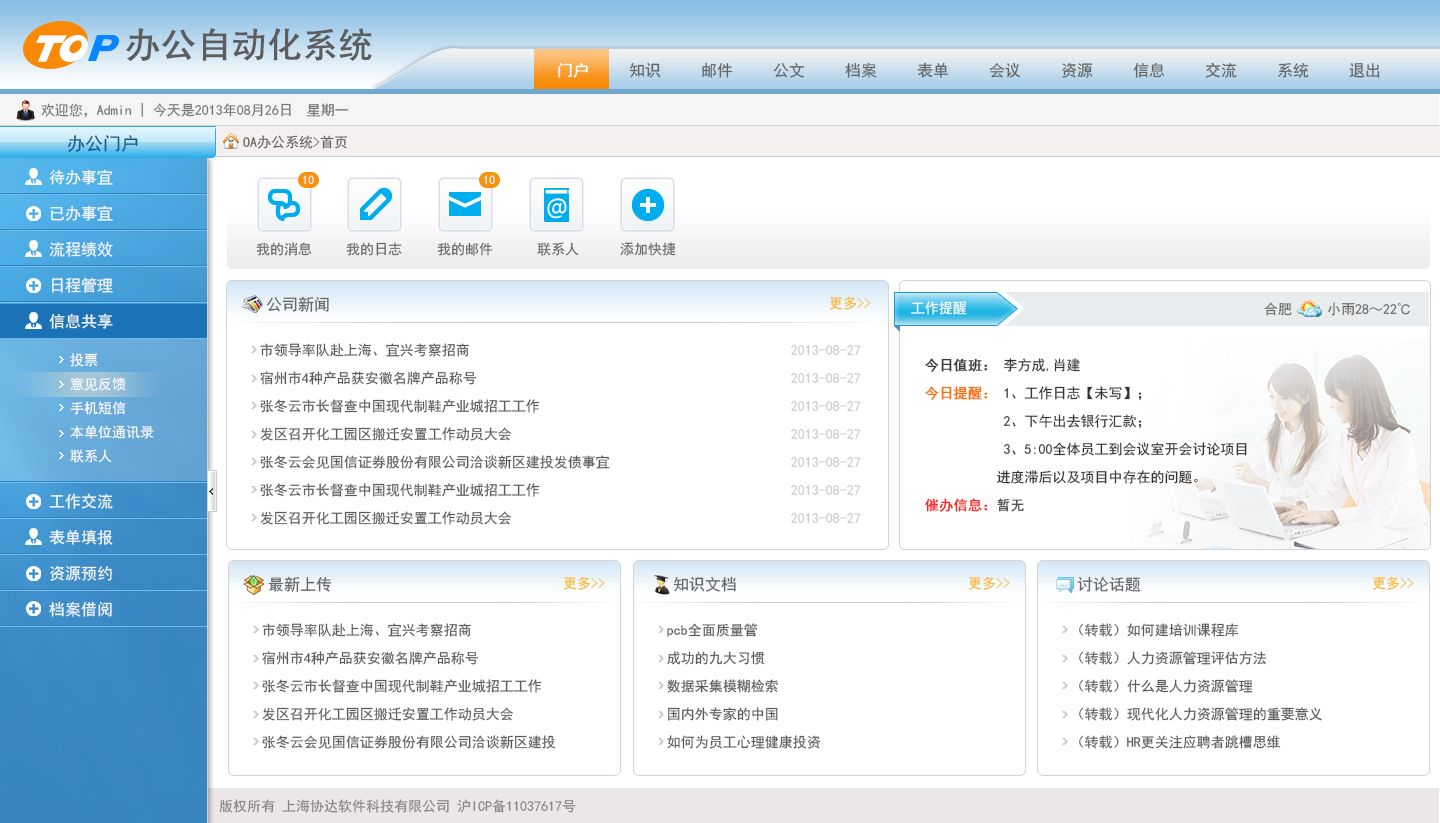Click the home icon in breadcrumb
The height and width of the screenshot is (823, 1440).
click(231, 142)
